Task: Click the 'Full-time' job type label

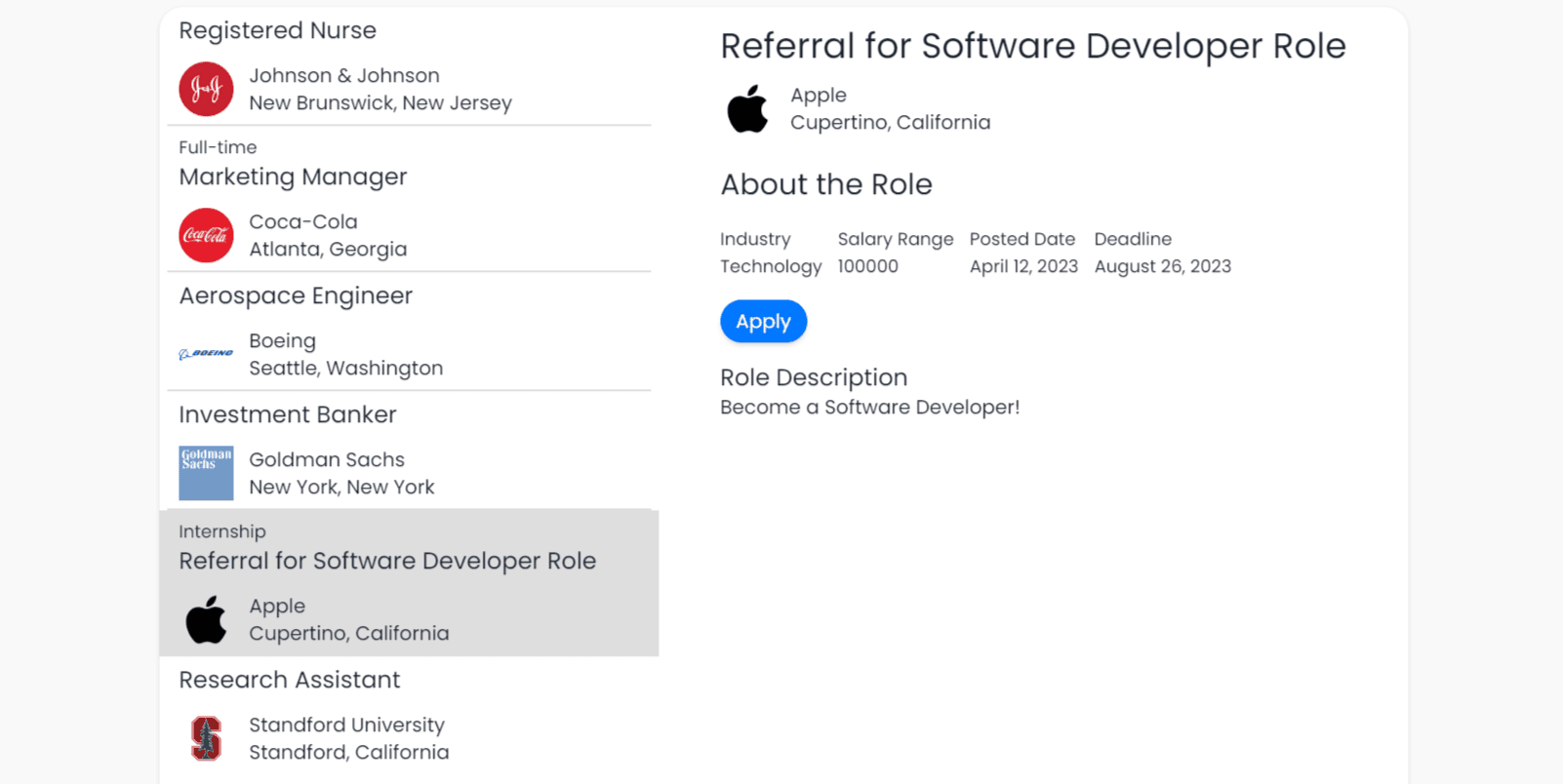Action: tap(218, 147)
